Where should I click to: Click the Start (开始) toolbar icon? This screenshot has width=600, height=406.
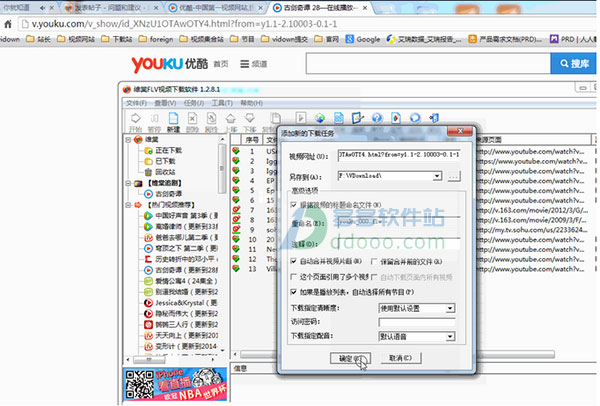pos(135,118)
